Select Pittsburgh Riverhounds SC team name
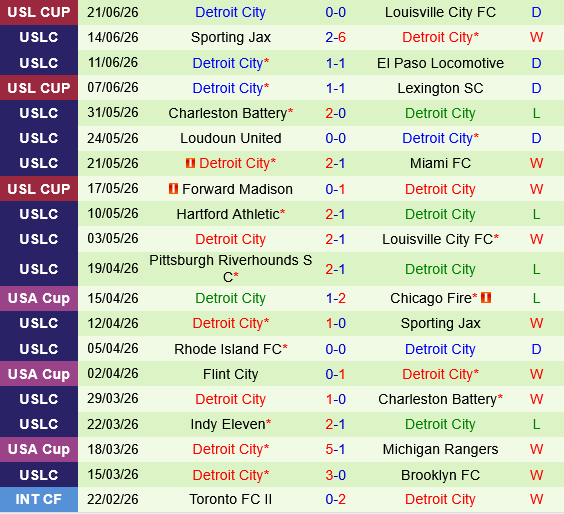This screenshot has width=564, height=514. (231, 269)
